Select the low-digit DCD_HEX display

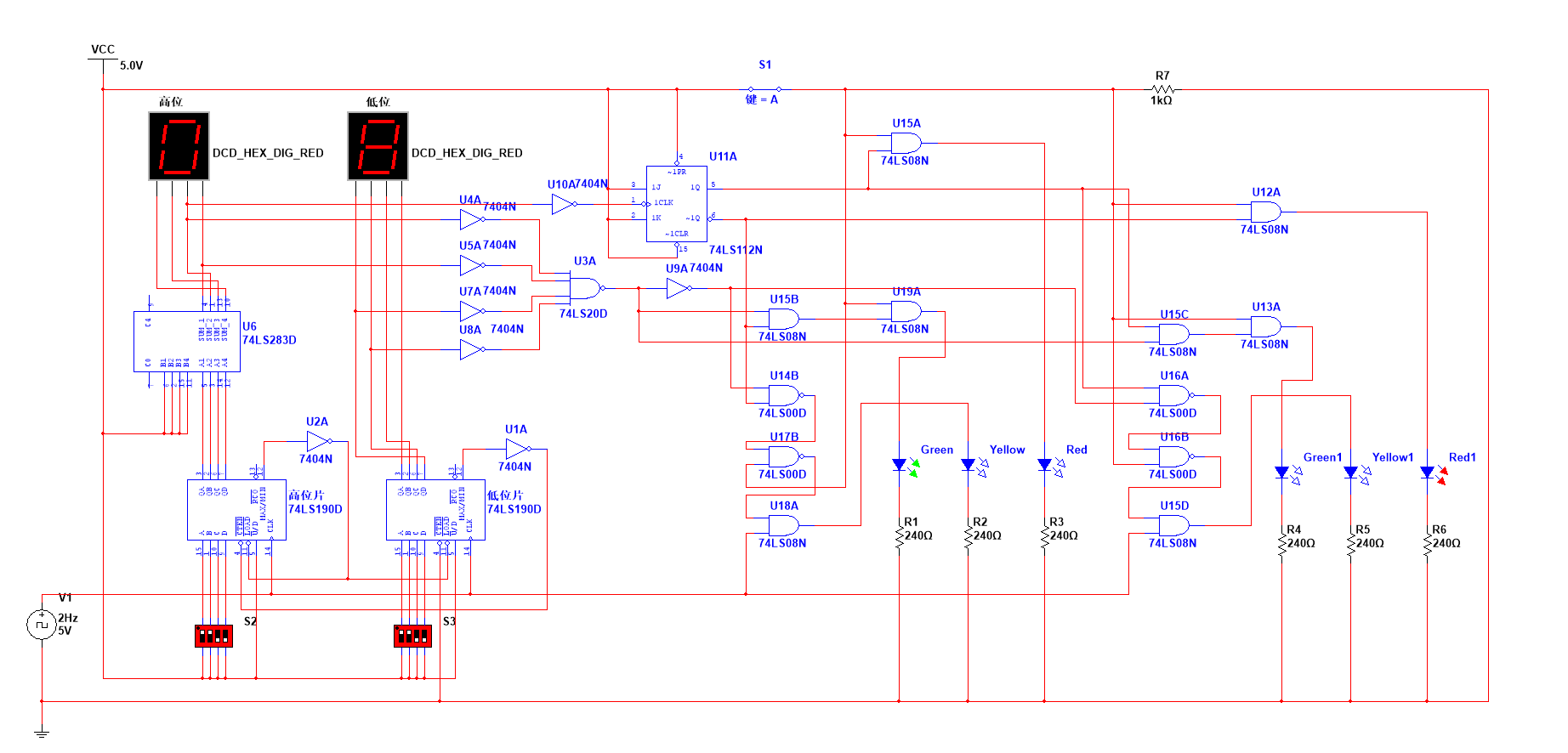pos(378,146)
